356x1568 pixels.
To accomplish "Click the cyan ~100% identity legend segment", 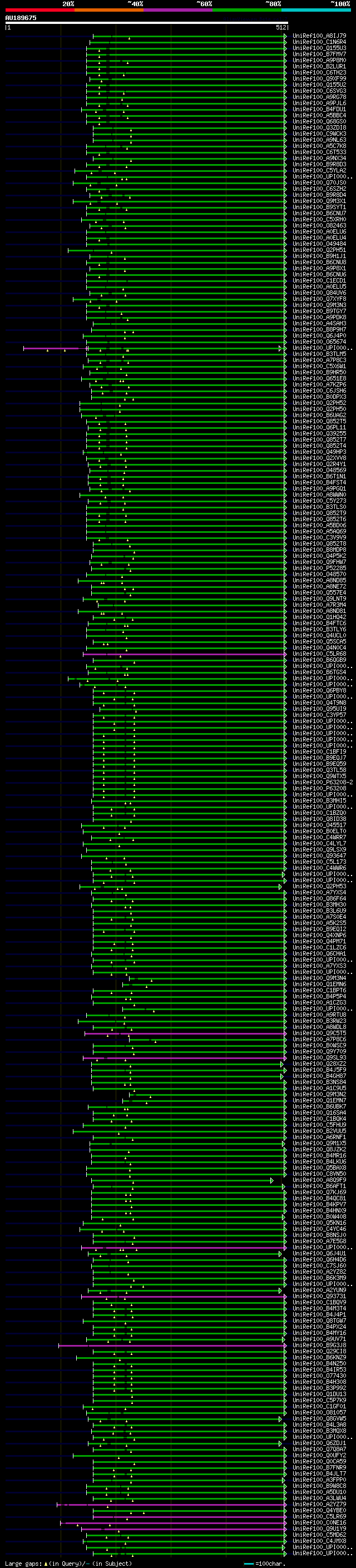I will pyautogui.click(x=316, y=10).
